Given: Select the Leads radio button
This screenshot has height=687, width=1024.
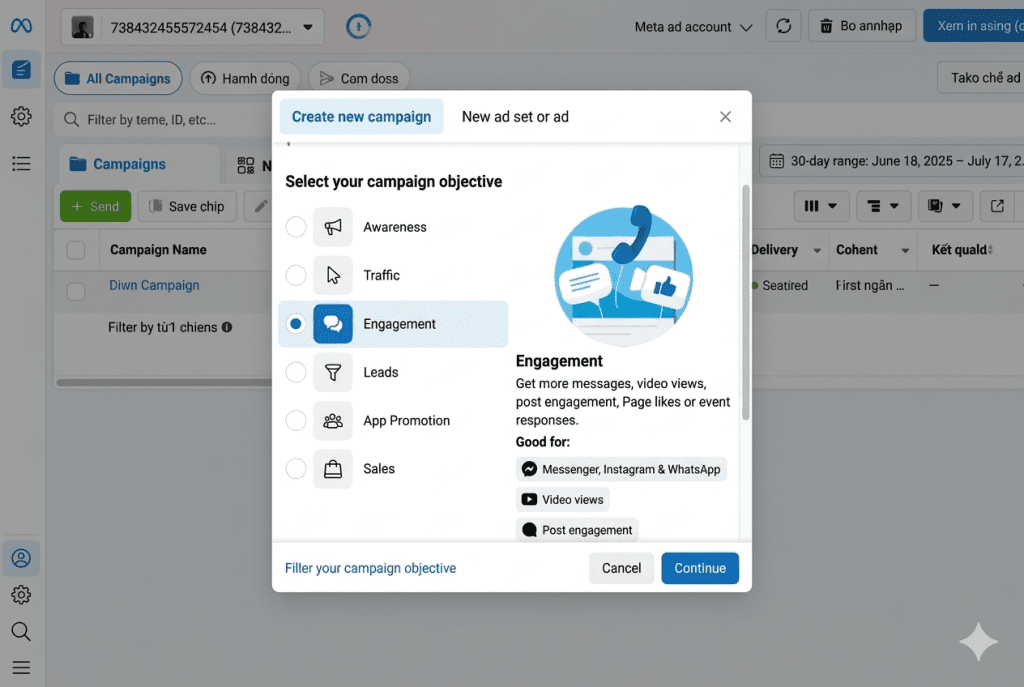Looking at the screenshot, I should point(296,372).
